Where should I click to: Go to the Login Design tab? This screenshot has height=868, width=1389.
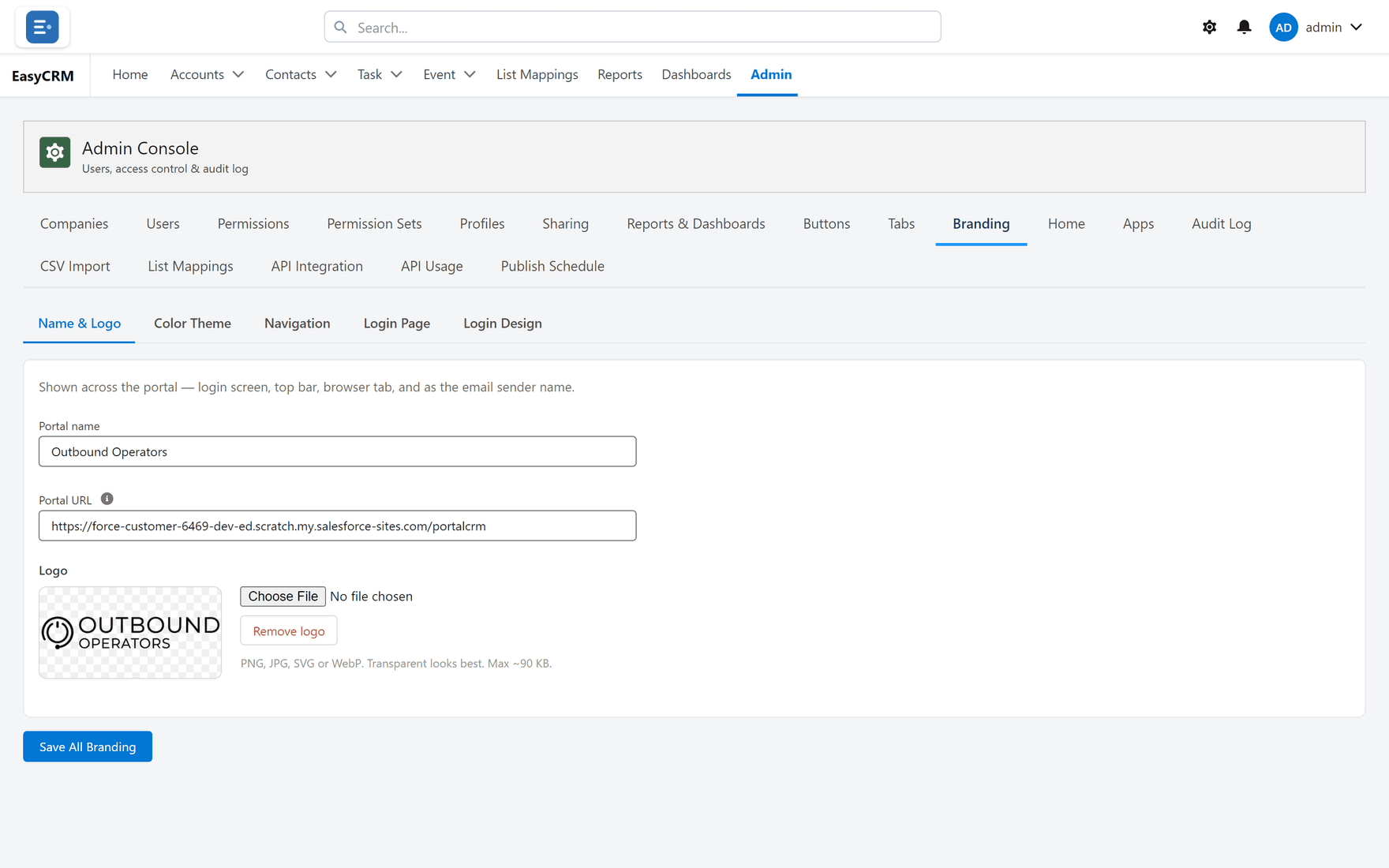[x=503, y=324]
